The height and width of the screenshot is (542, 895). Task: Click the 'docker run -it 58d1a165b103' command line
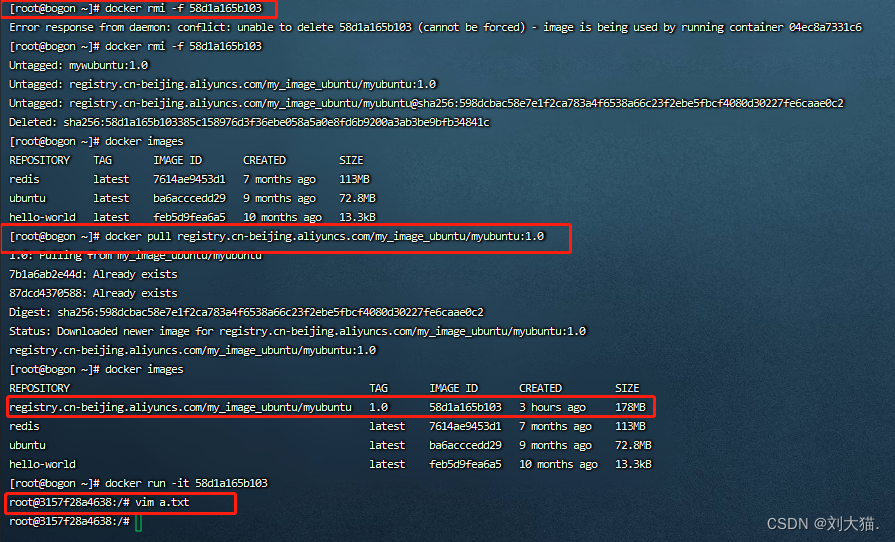(138, 483)
